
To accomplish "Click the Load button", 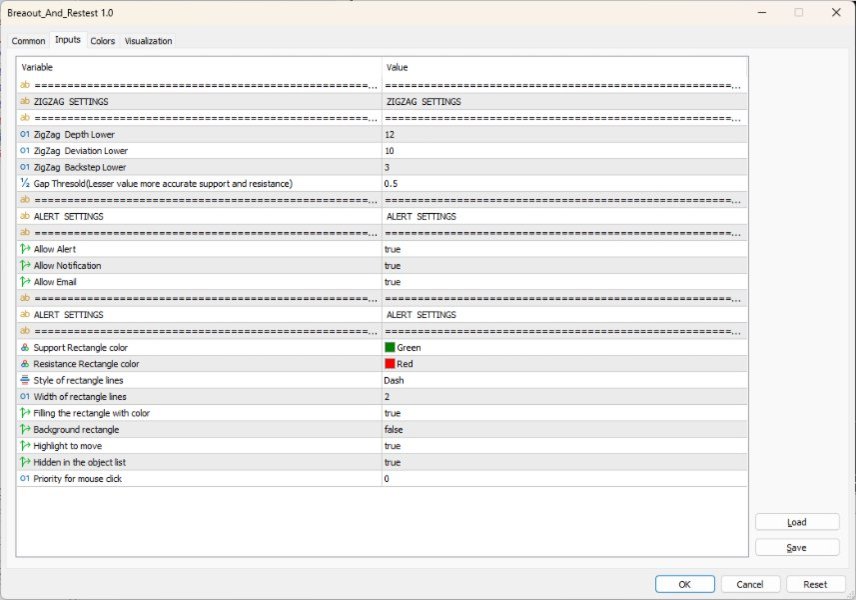I will [x=797, y=522].
